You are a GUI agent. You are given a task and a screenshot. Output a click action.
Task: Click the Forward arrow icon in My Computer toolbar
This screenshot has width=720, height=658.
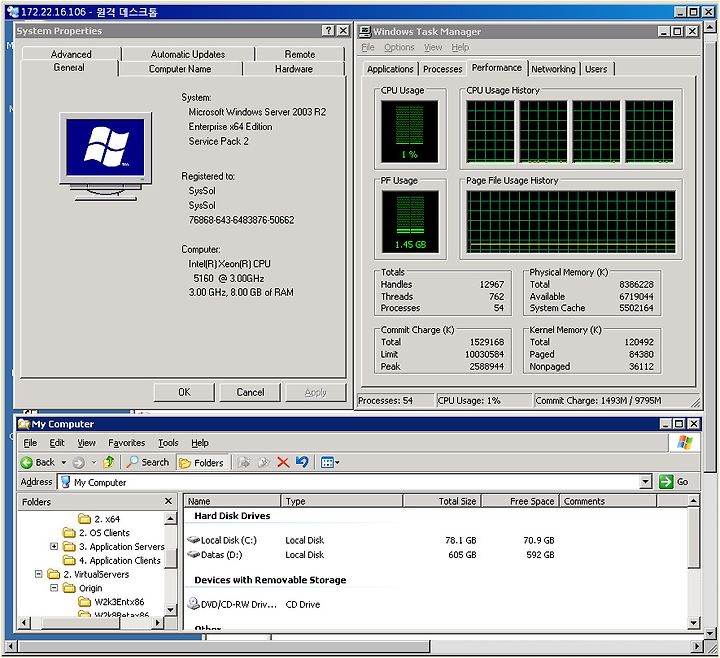pyautogui.click(x=79, y=462)
